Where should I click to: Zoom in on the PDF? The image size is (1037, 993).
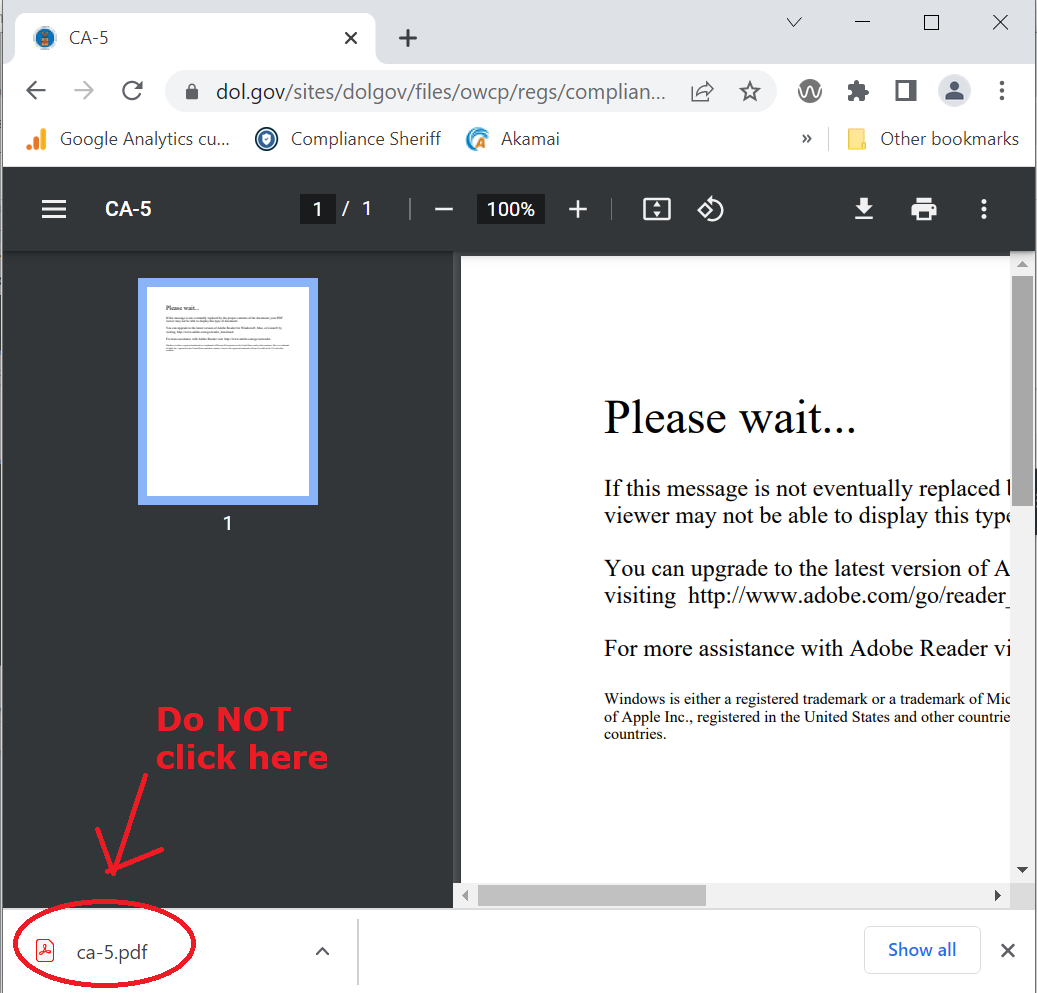pos(577,209)
